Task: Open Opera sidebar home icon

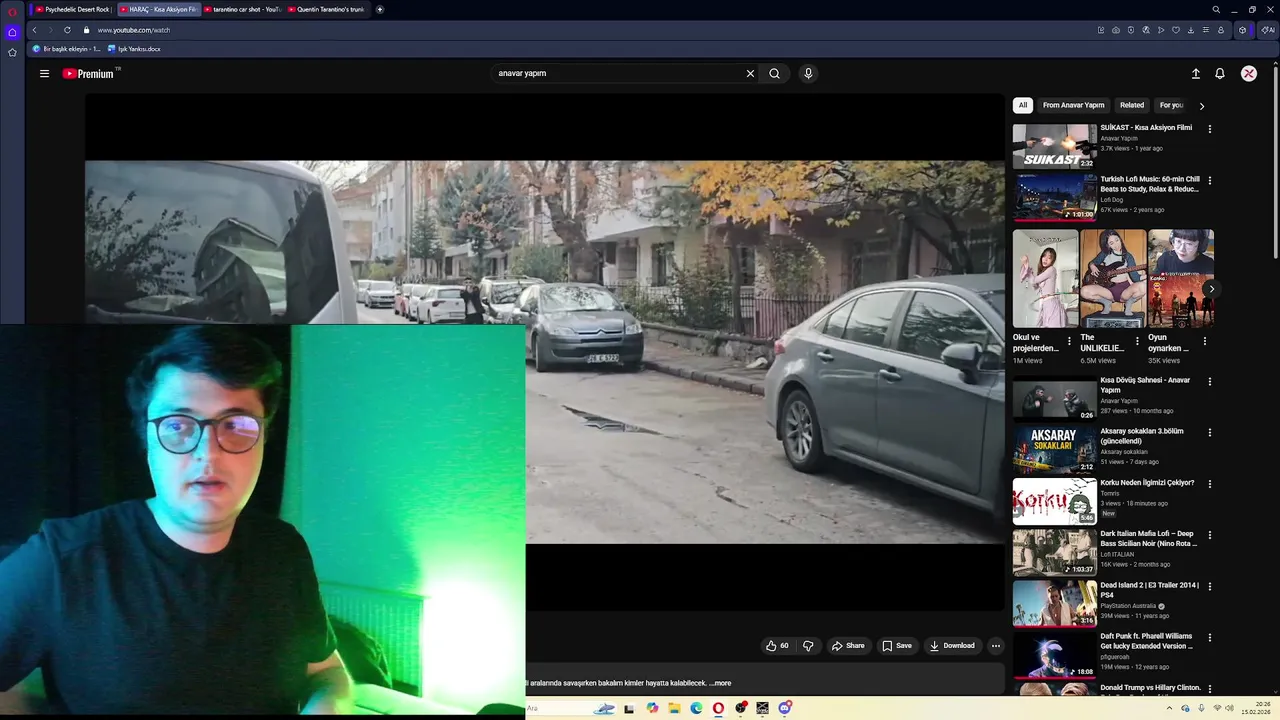Action: coord(12,32)
